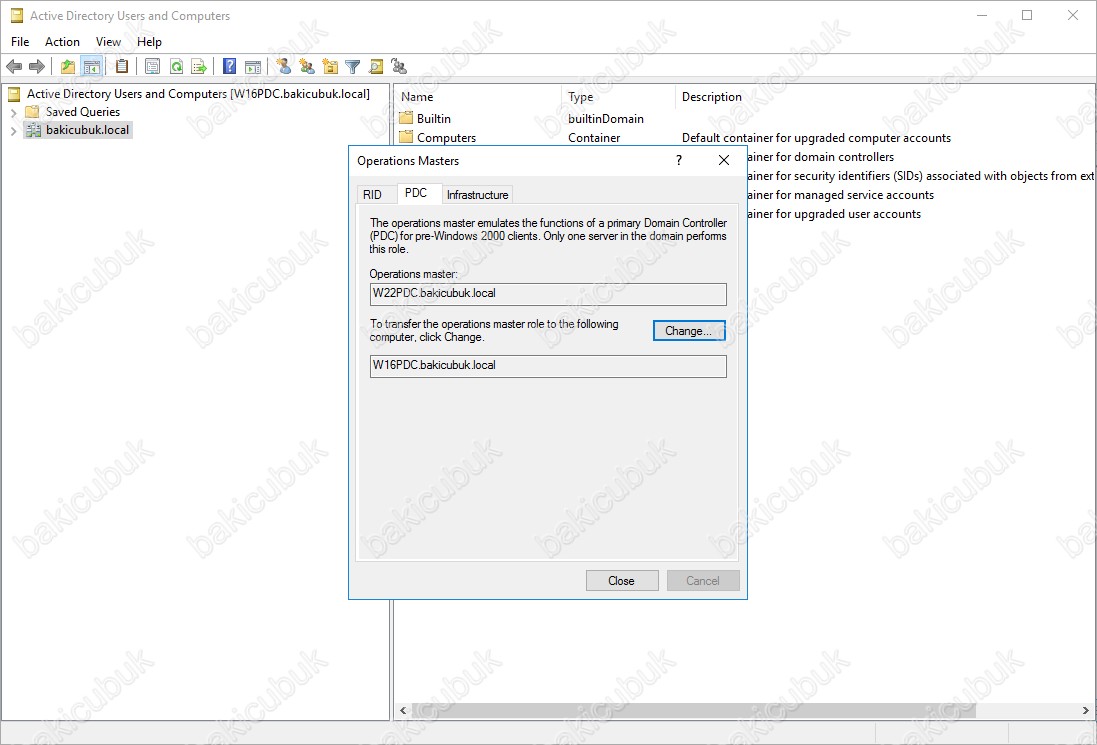Screen dimensions: 1097x745
Task: Sort by the Description column header
Action: coord(886,97)
